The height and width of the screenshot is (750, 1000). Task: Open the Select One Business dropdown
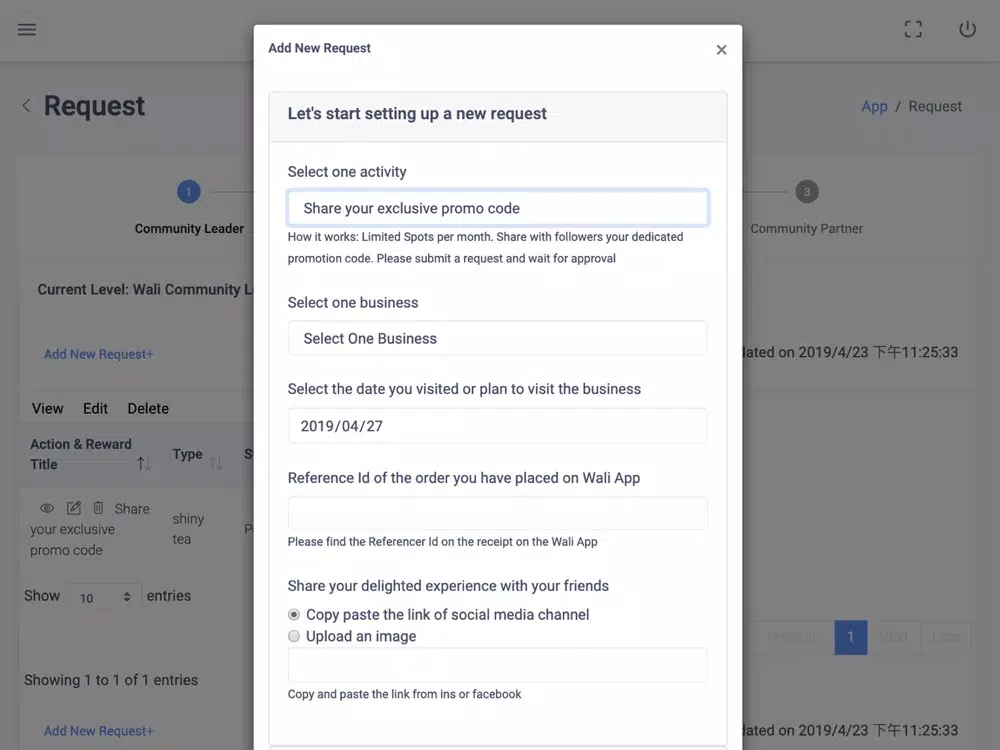(497, 338)
